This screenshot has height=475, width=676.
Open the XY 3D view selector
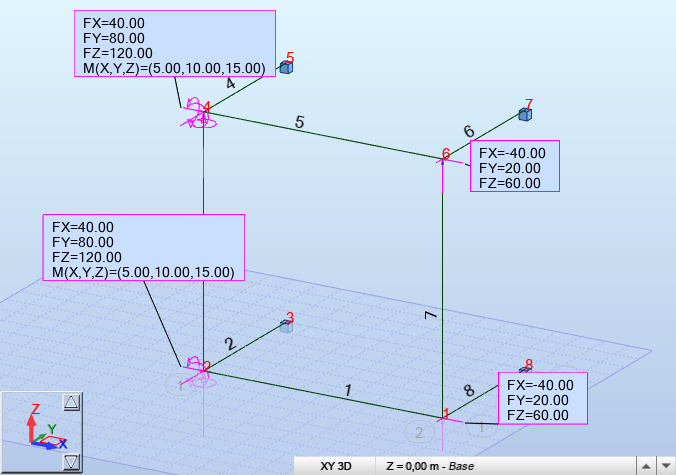pyautogui.click(x=335, y=466)
